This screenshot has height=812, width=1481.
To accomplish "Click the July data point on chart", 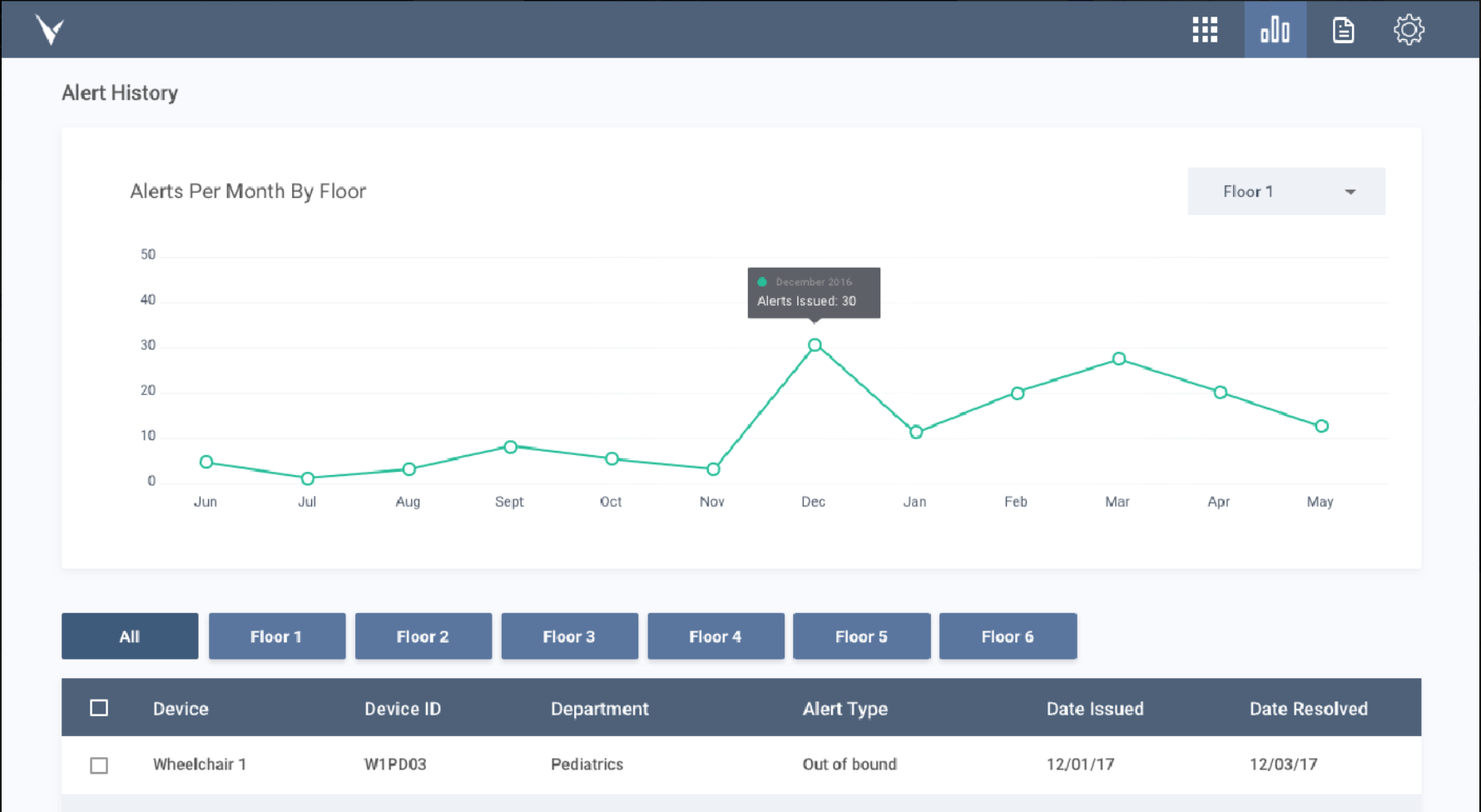I will [308, 478].
